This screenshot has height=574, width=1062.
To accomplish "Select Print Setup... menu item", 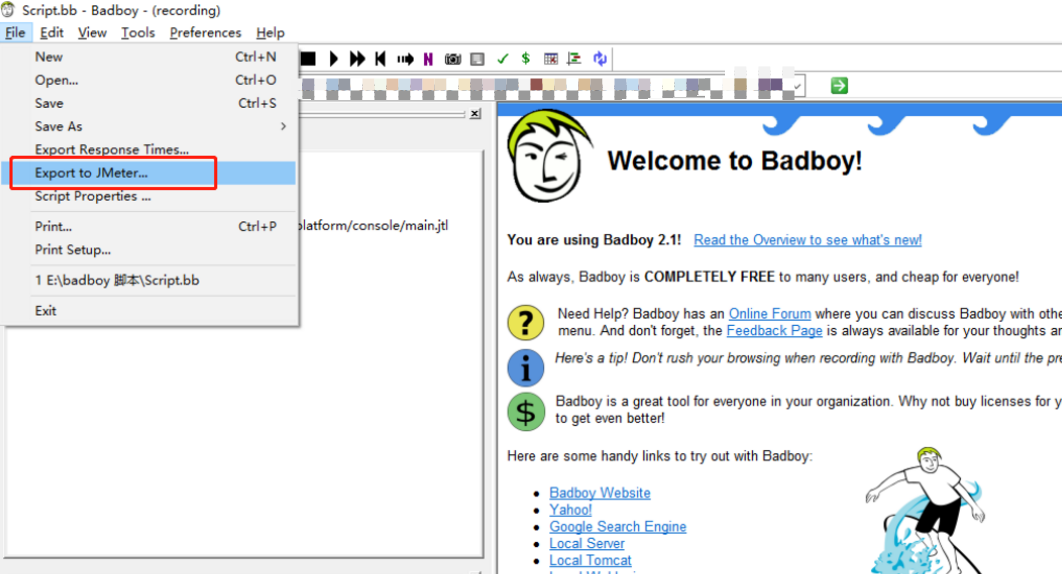I will (149, 249).
